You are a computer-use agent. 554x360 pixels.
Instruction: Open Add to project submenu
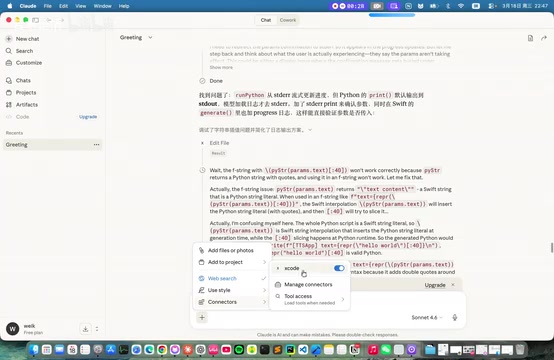(x=232, y=262)
